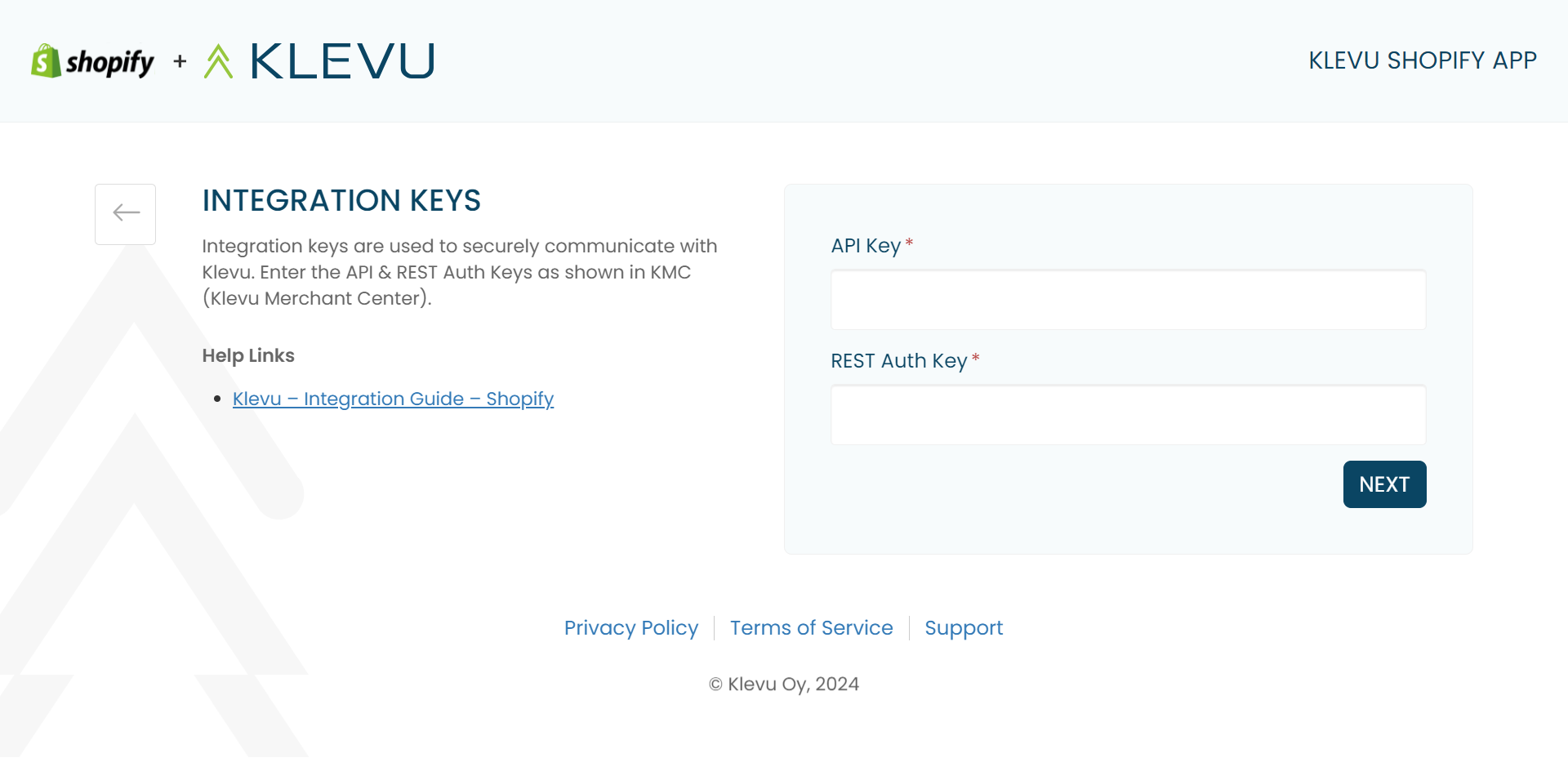Open the Support link in footer
This screenshot has width=1568, height=758.
964,627
